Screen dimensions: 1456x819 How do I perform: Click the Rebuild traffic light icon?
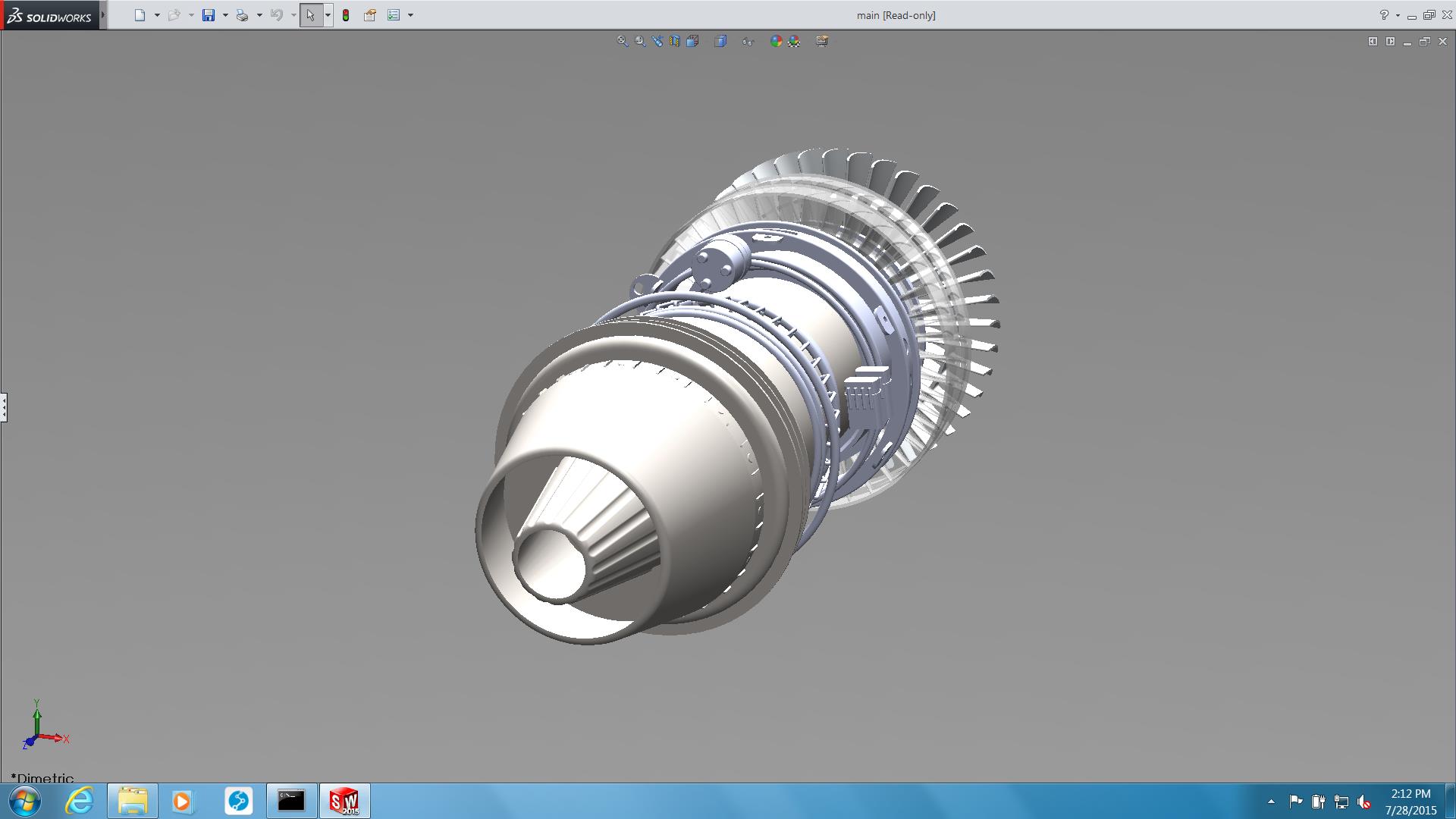coord(346,15)
